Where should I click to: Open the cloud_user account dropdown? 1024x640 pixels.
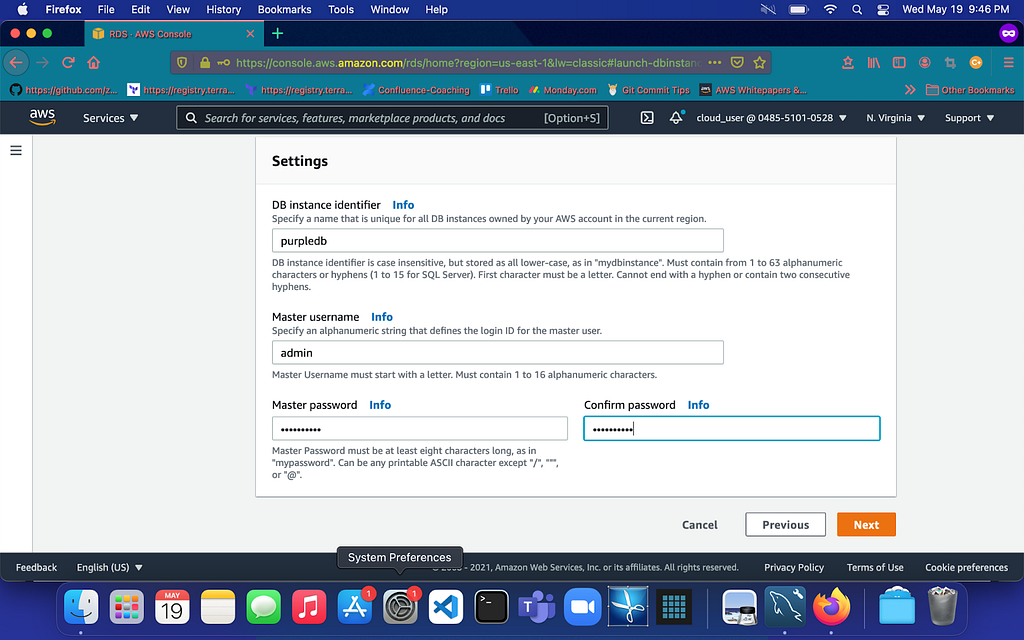click(x=771, y=118)
